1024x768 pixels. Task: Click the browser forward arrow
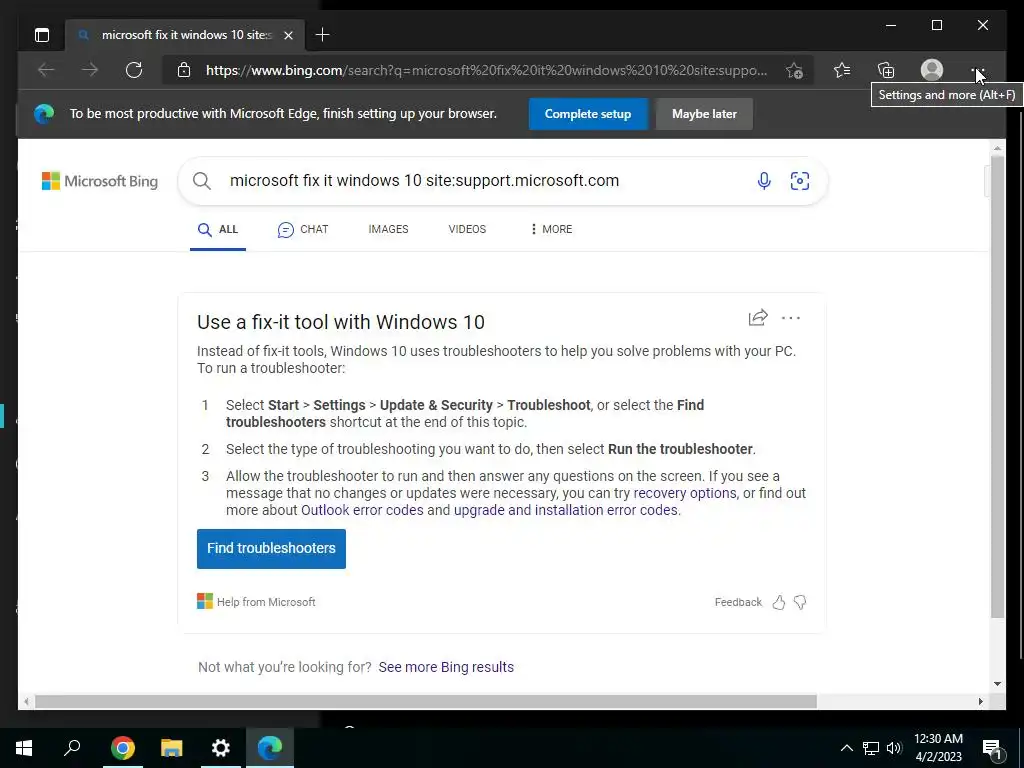(90, 70)
